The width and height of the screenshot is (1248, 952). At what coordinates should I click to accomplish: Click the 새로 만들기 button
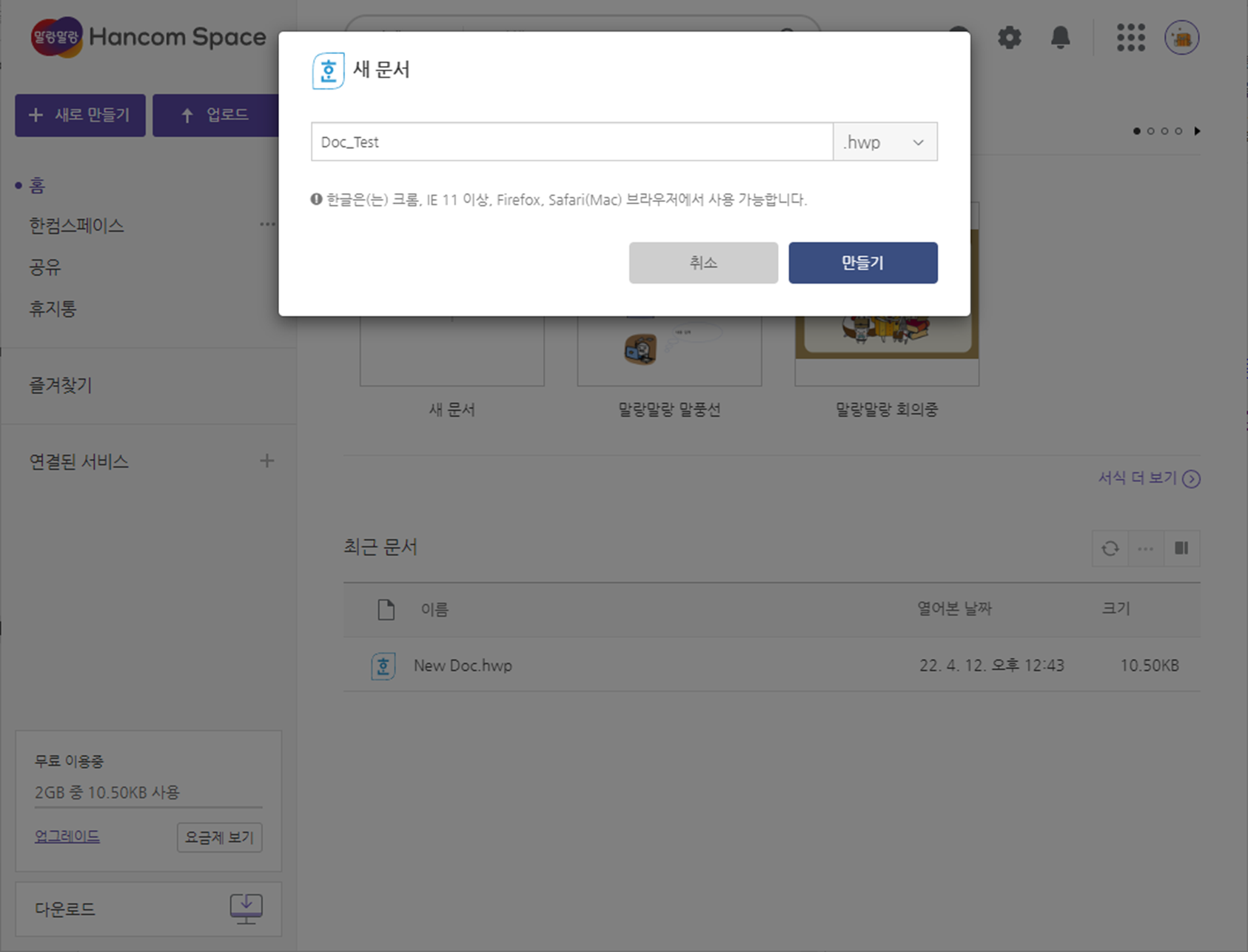coord(80,115)
